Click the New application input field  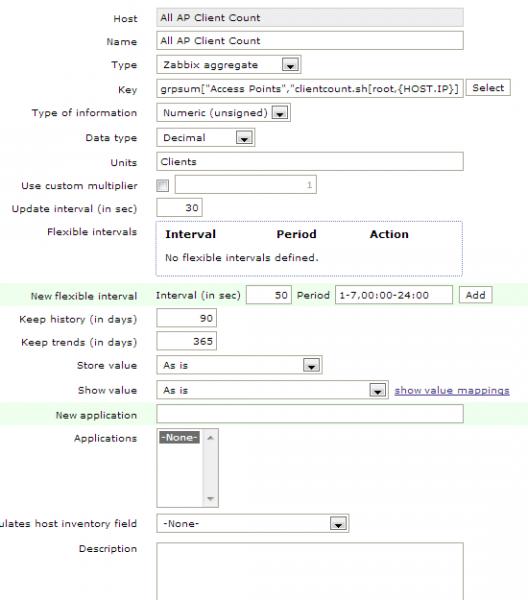[x=310, y=414]
